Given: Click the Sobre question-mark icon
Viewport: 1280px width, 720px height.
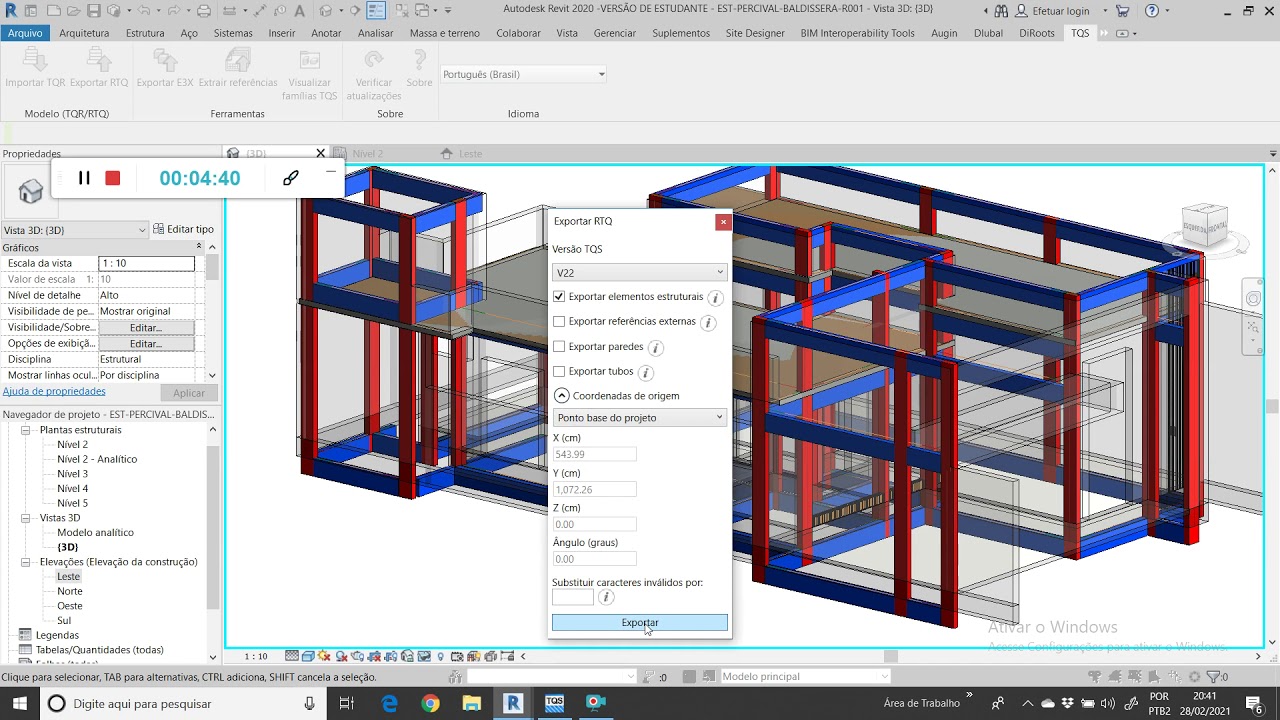Looking at the screenshot, I should tap(419, 61).
